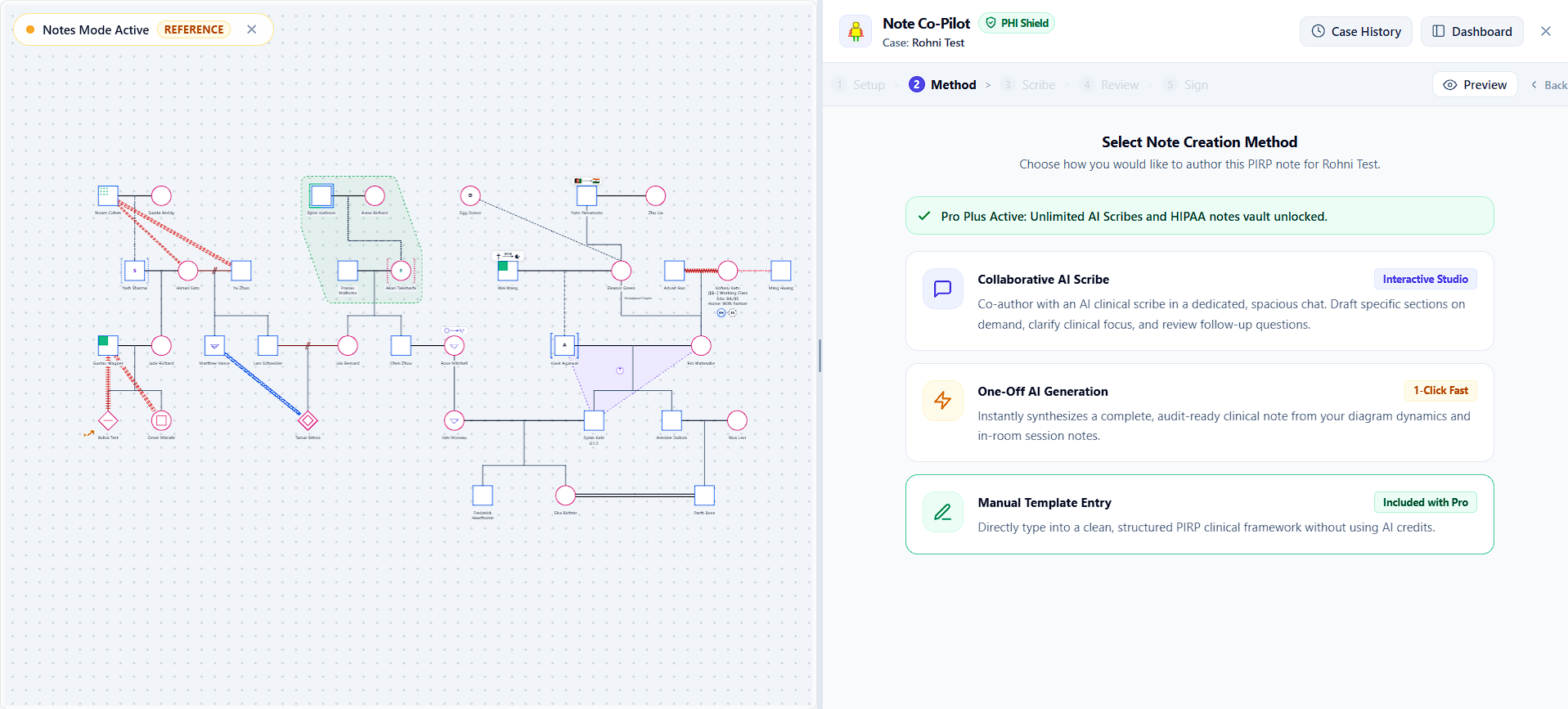The height and width of the screenshot is (709, 1568).
Task: Choose Manual Template Entry method
Action: point(1199,514)
